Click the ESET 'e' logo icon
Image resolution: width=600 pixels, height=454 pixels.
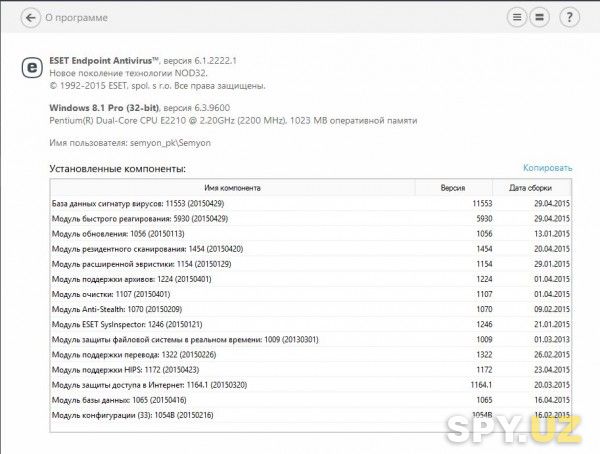pyautogui.click(x=32, y=68)
